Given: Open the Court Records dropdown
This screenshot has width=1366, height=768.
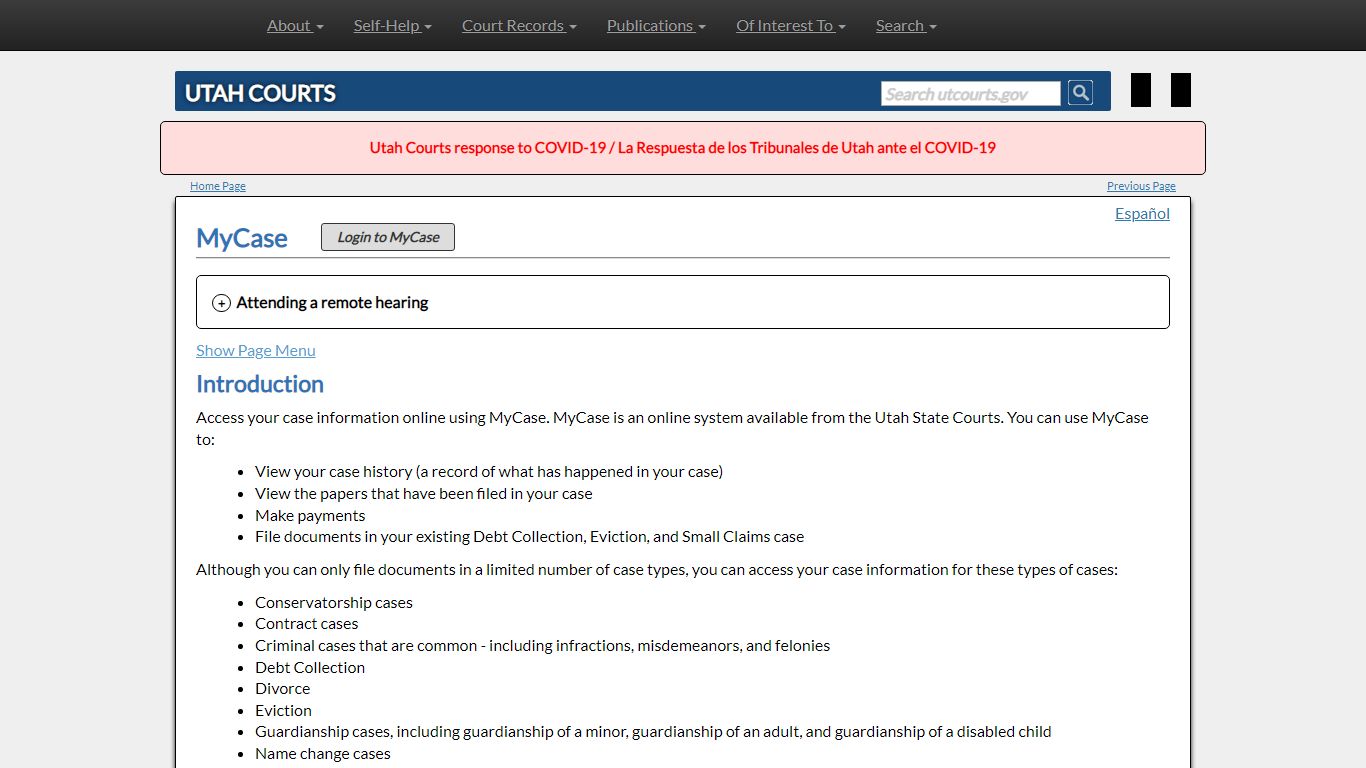Looking at the screenshot, I should 519,26.
